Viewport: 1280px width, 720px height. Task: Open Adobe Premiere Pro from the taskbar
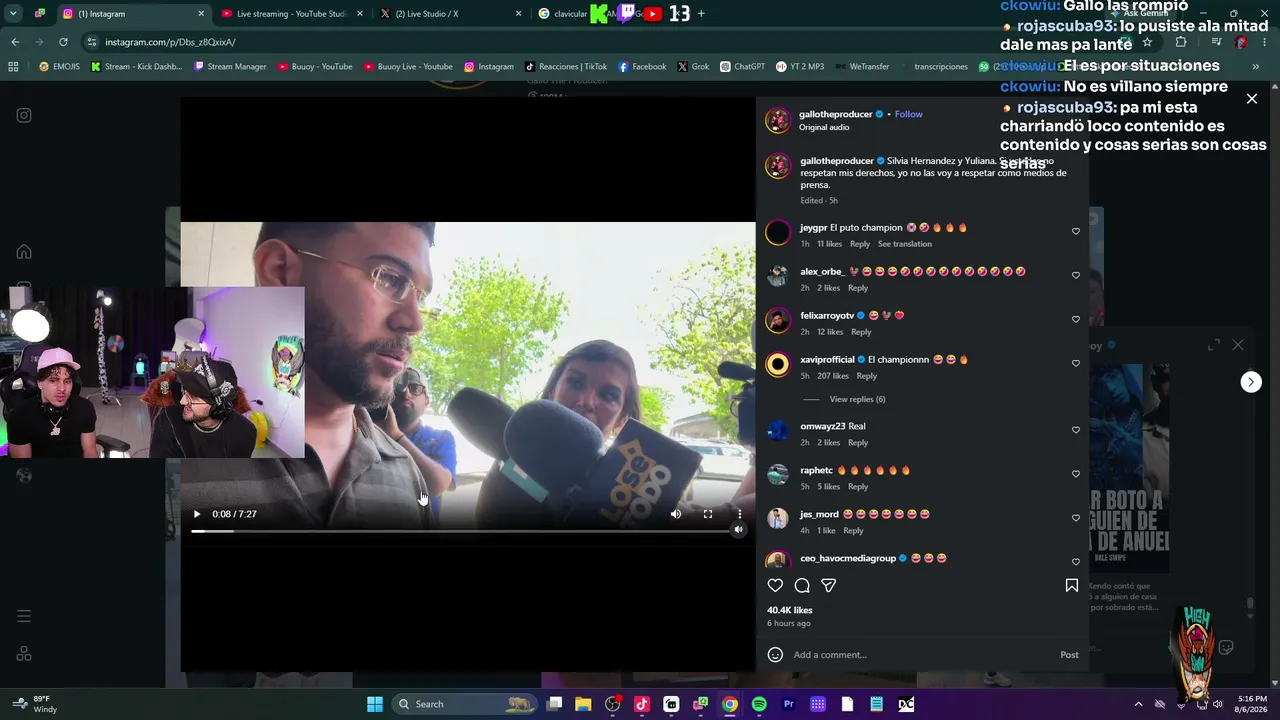click(x=788, y=704)
